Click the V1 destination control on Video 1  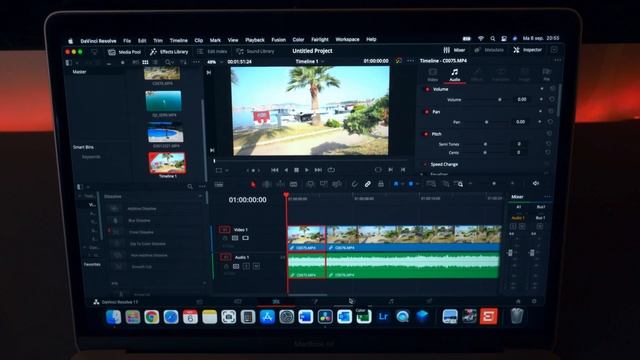224,230
